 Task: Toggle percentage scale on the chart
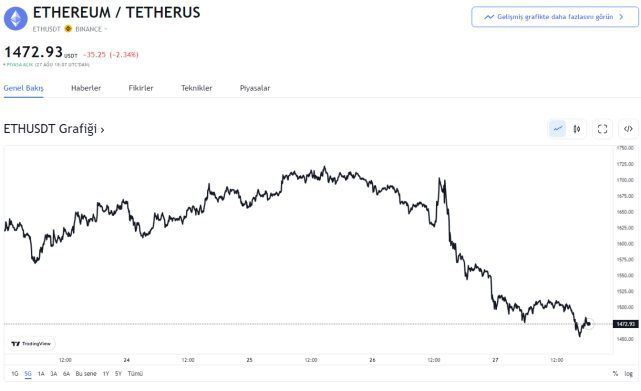pyautogui.click(x=615, y=373)
